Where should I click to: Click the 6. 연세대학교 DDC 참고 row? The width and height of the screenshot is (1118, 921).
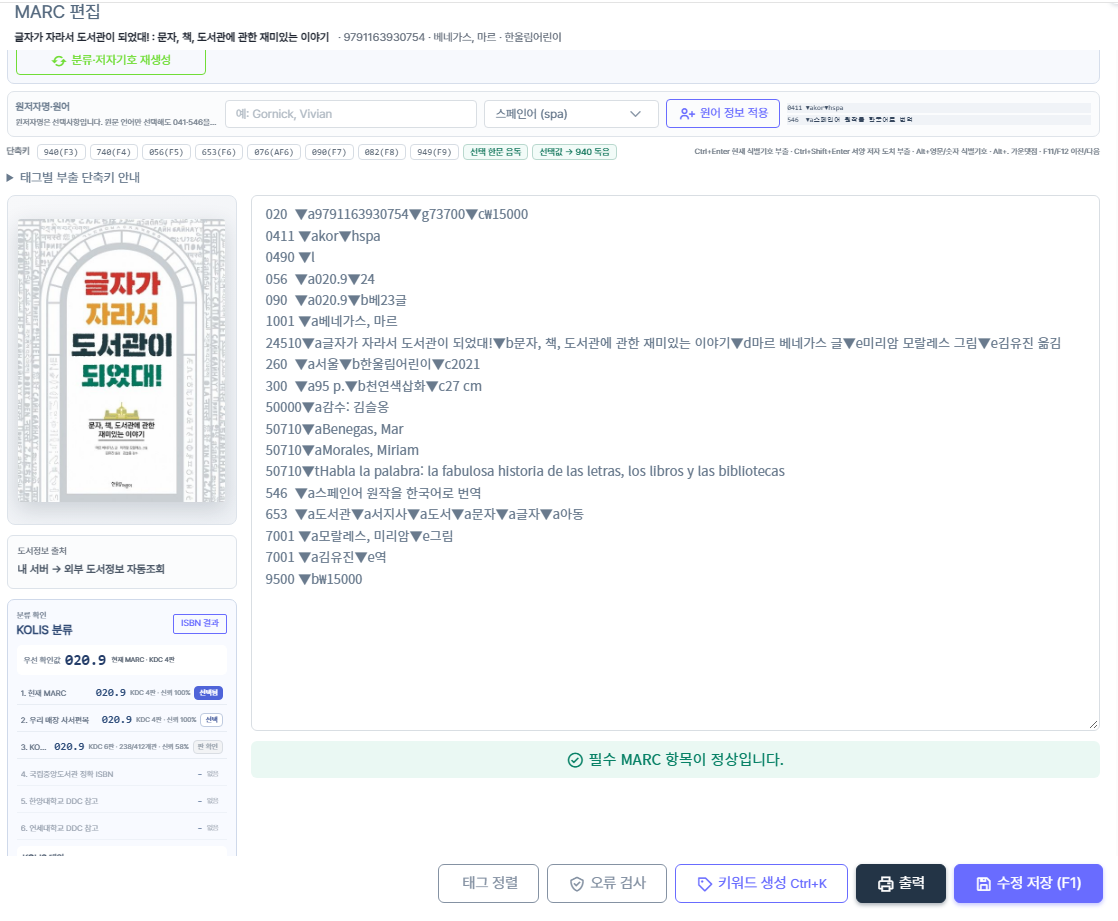coord(120,828)
